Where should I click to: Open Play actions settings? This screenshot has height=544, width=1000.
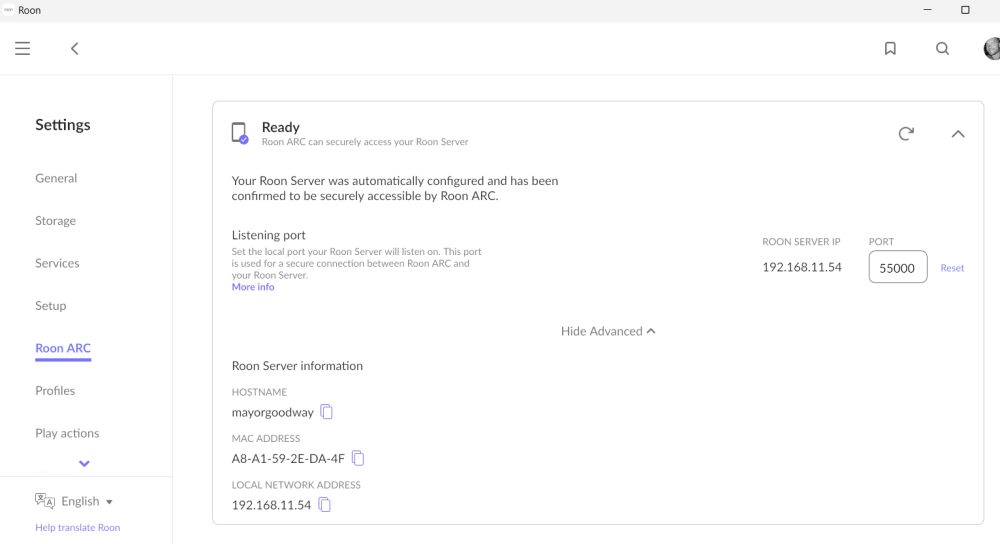[x=67, y=433]
